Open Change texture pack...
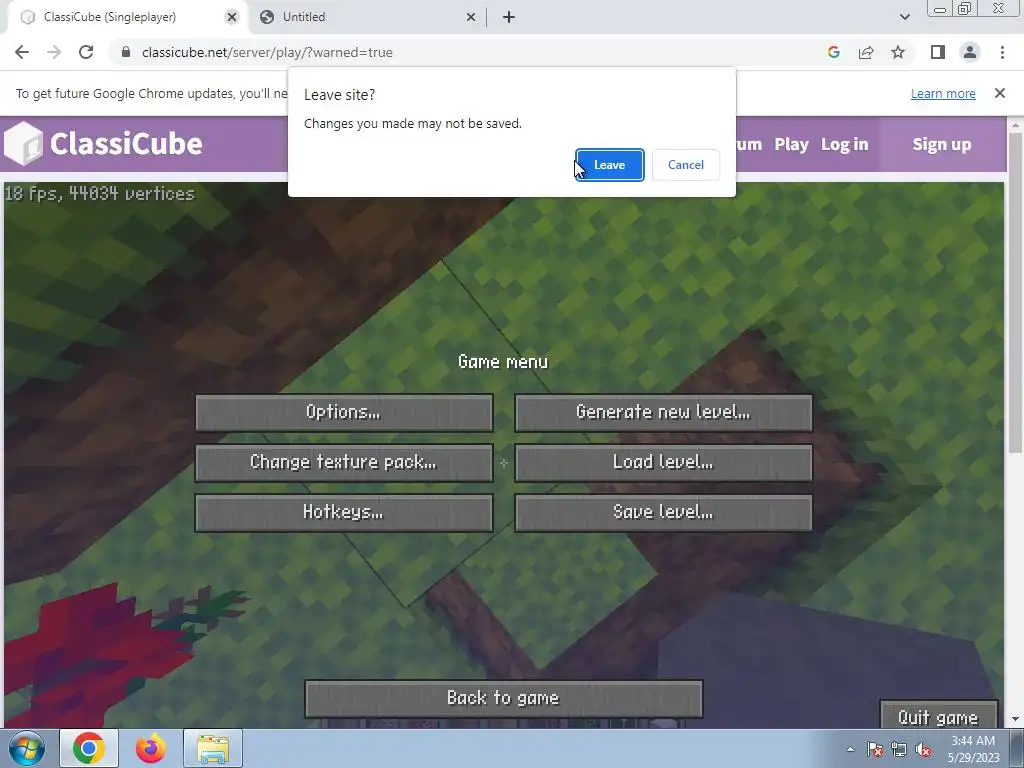 pyautogui.click(x=344, y=463)
